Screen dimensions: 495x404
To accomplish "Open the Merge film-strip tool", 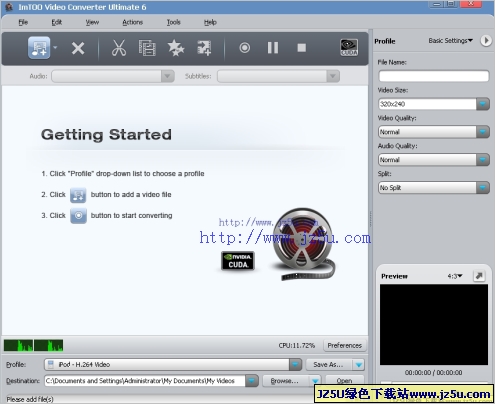I will coord(147,48).
